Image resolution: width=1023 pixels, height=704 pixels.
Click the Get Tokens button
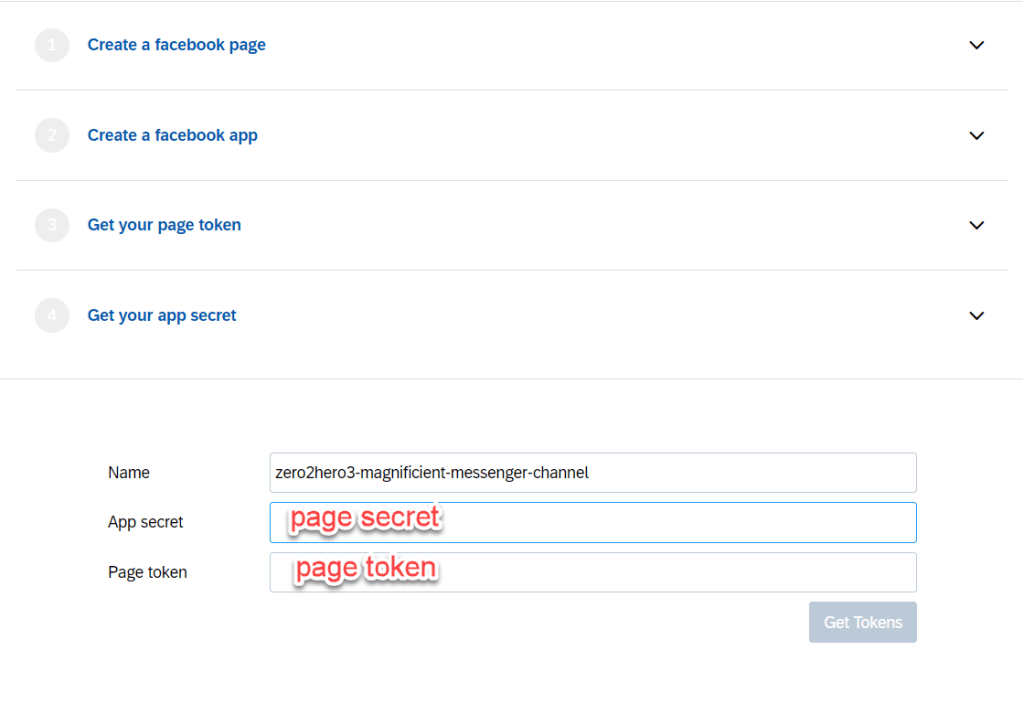point(862,622)
